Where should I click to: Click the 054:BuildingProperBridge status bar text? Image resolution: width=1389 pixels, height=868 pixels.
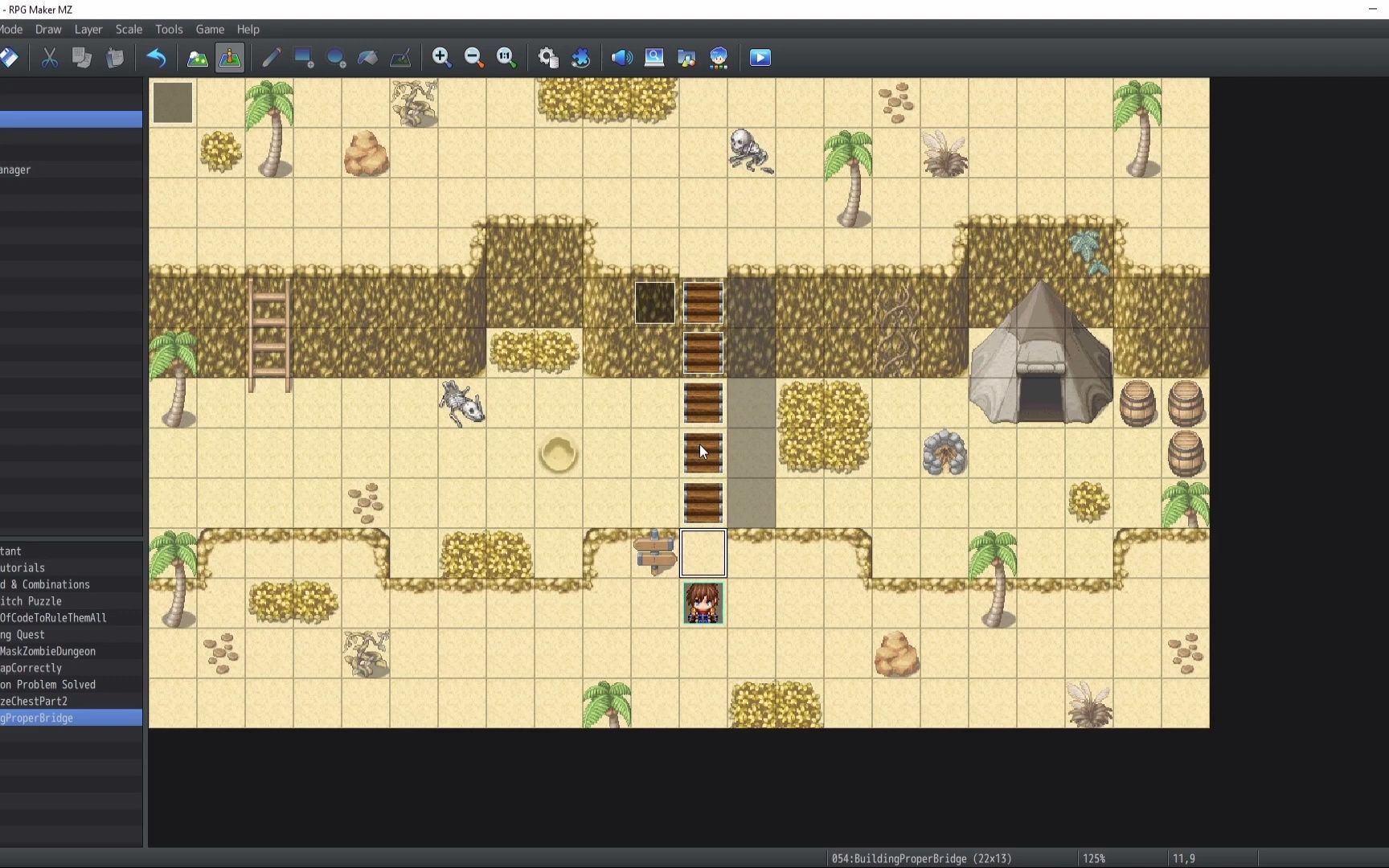click(x=923, y=858)
